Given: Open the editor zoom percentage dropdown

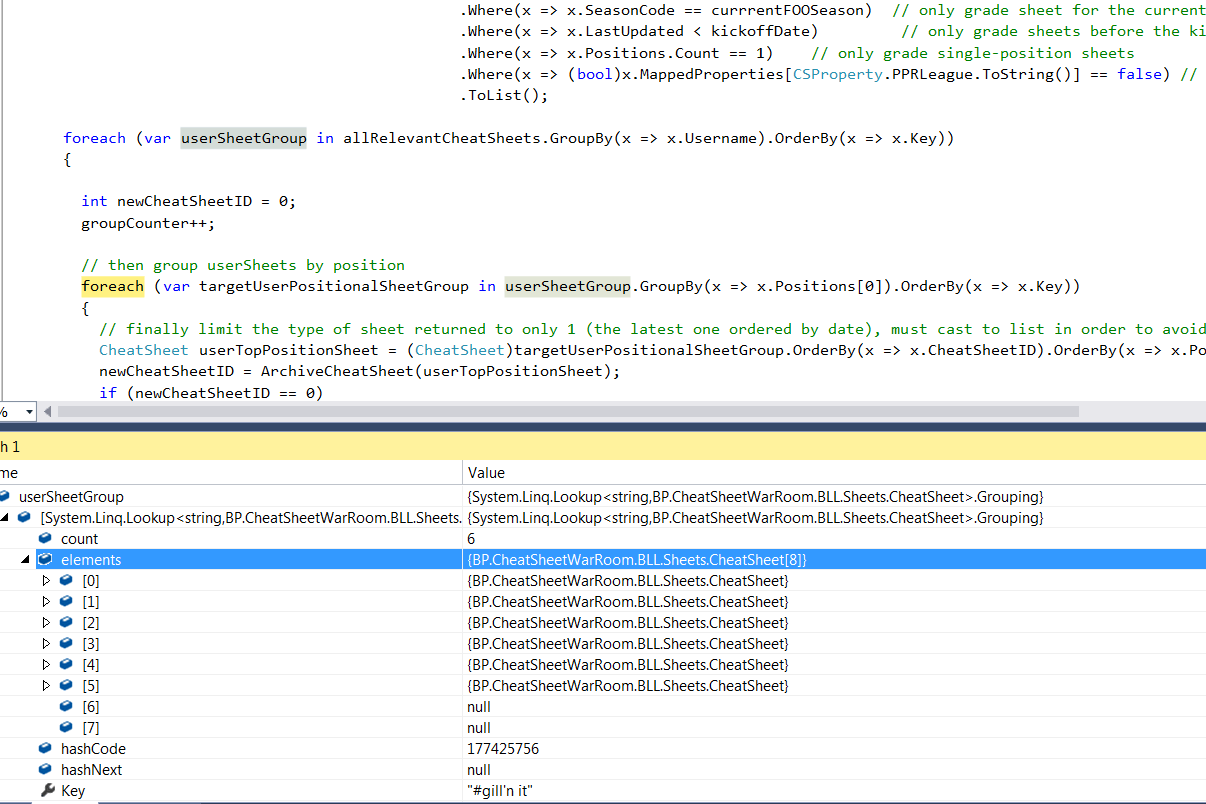Looking at the screenshot, I should (28, 412).
